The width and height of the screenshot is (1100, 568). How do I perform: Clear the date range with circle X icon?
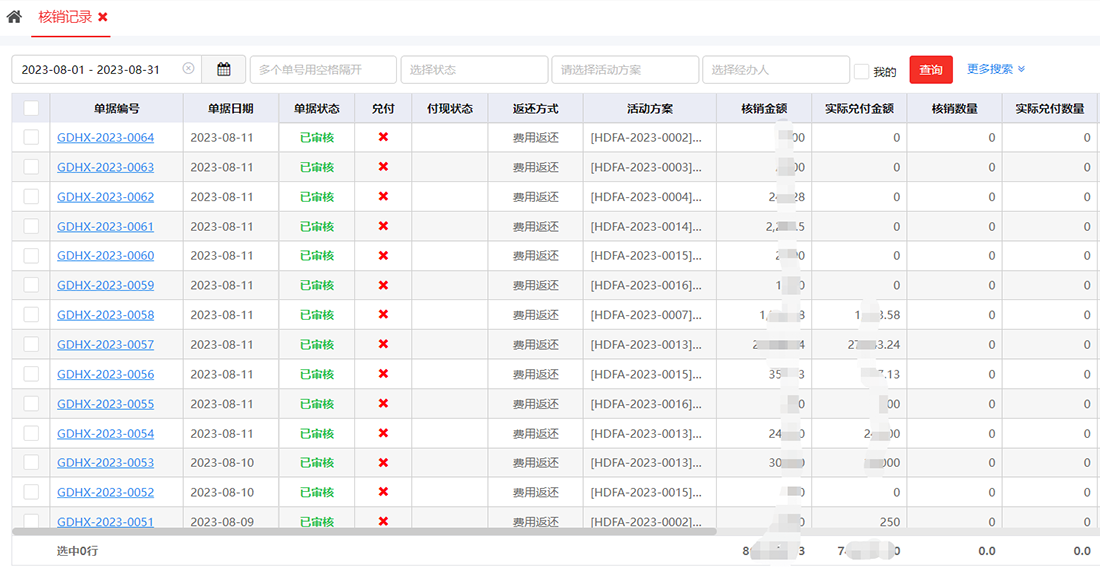click(x=188, y=69)
